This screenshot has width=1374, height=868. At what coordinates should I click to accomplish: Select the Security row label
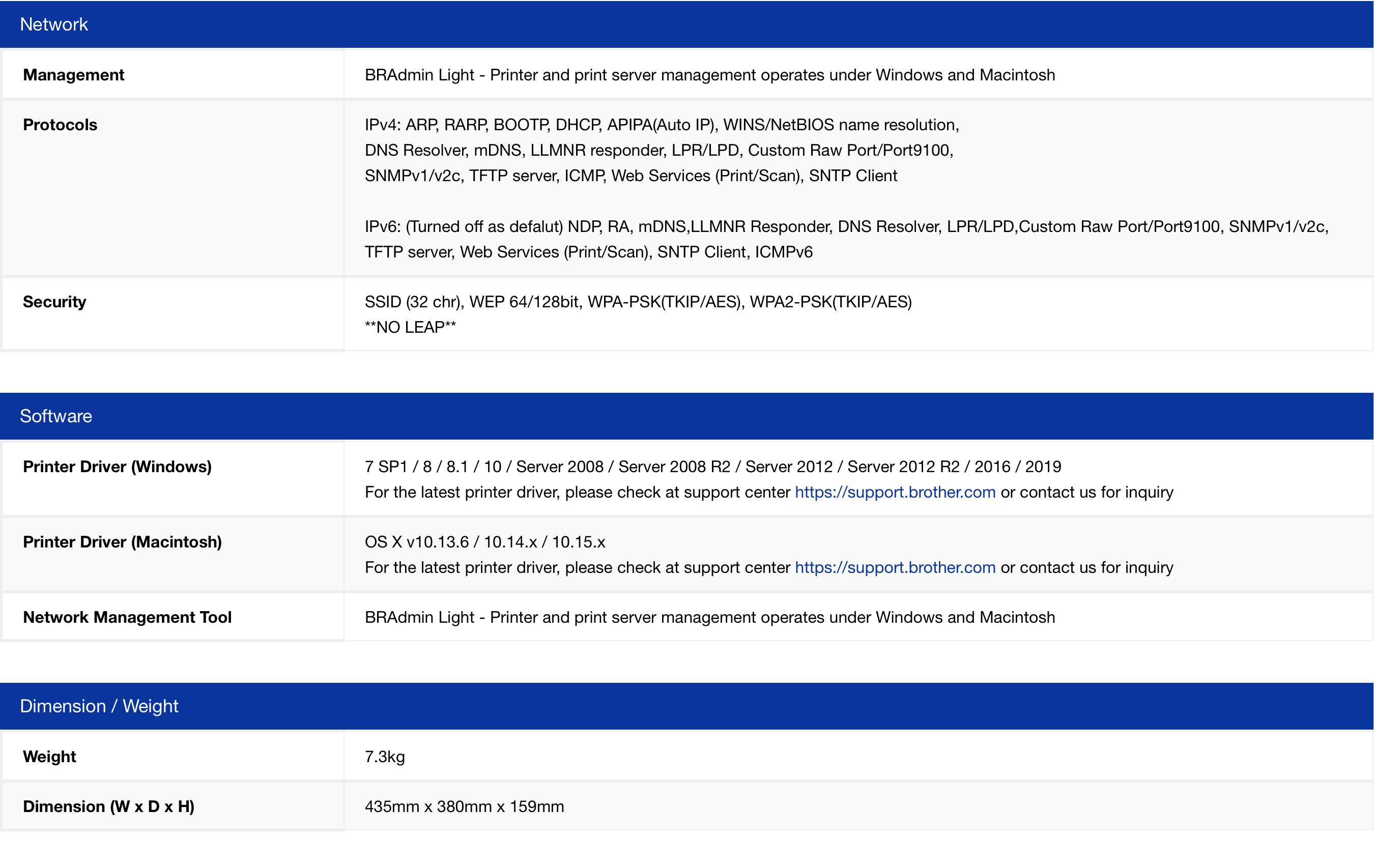click(55, 302)
